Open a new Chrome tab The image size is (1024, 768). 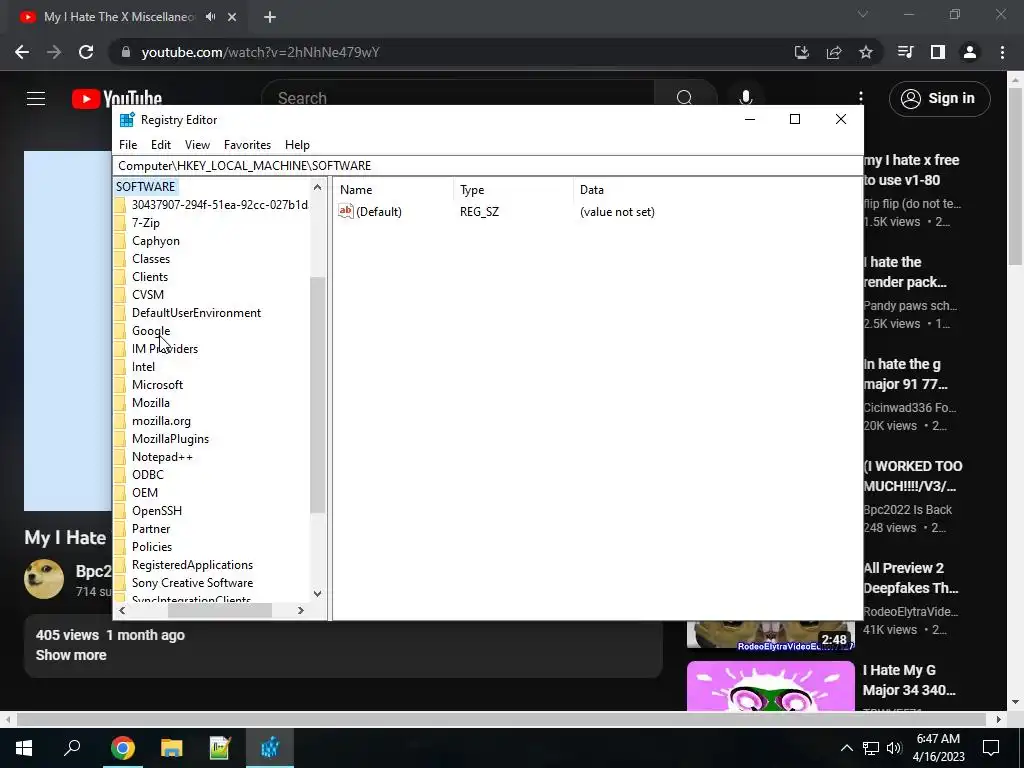click(x=270, y=17)
